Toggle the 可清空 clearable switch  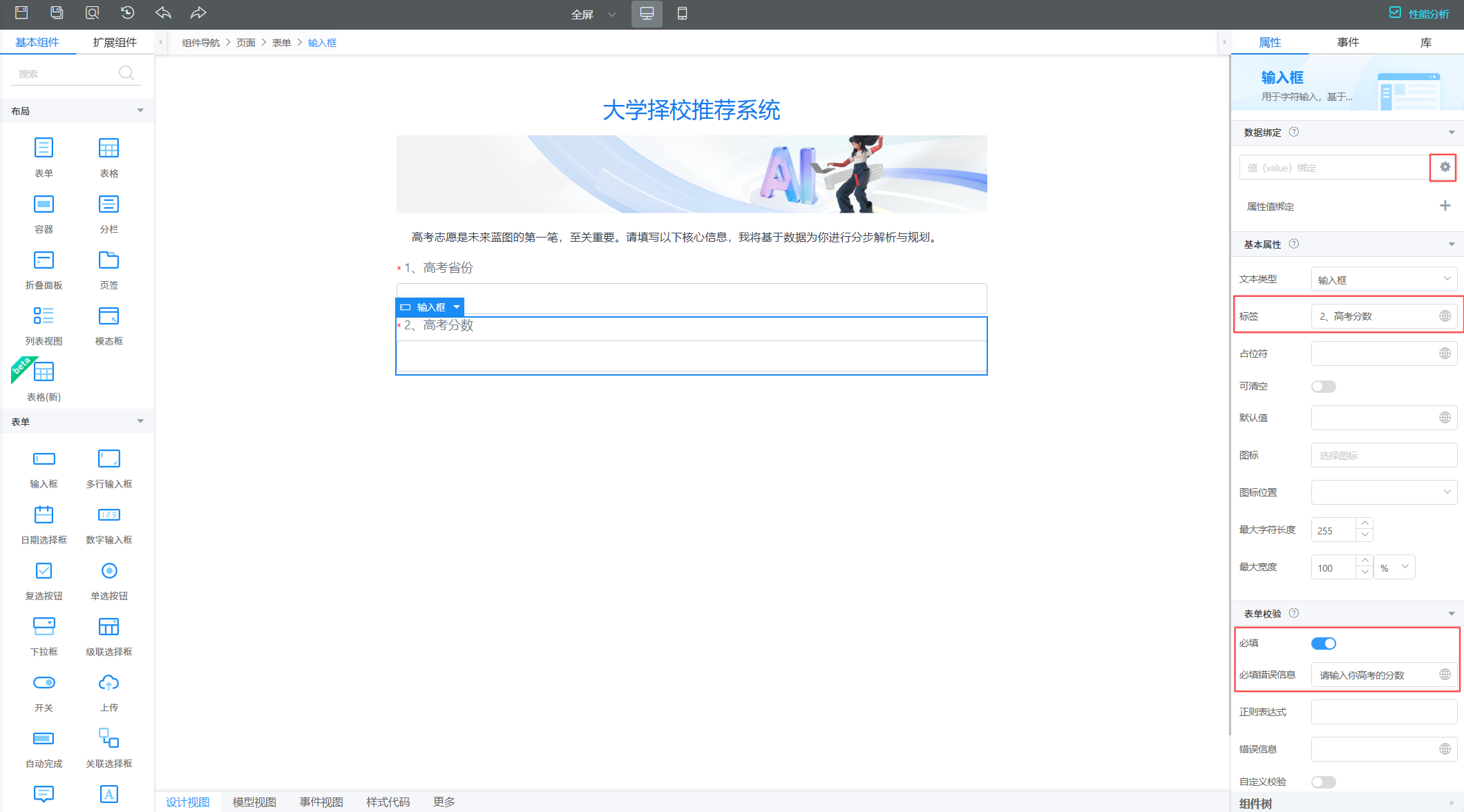(x=1323, y=387)
